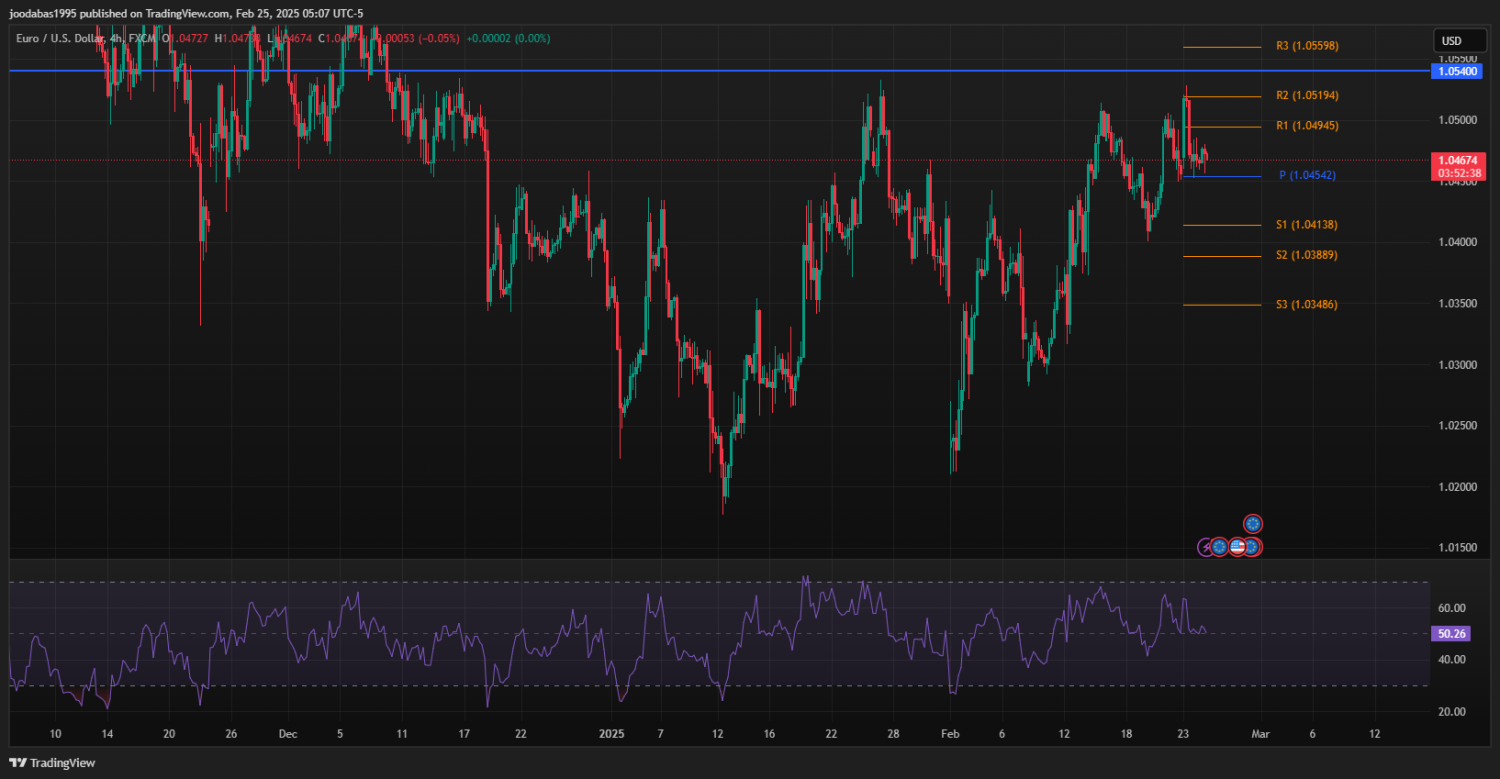Click the Dec label on the time axis
Image resolution: width=1500 pixels, height=779 pixels.
pos(288,733)
